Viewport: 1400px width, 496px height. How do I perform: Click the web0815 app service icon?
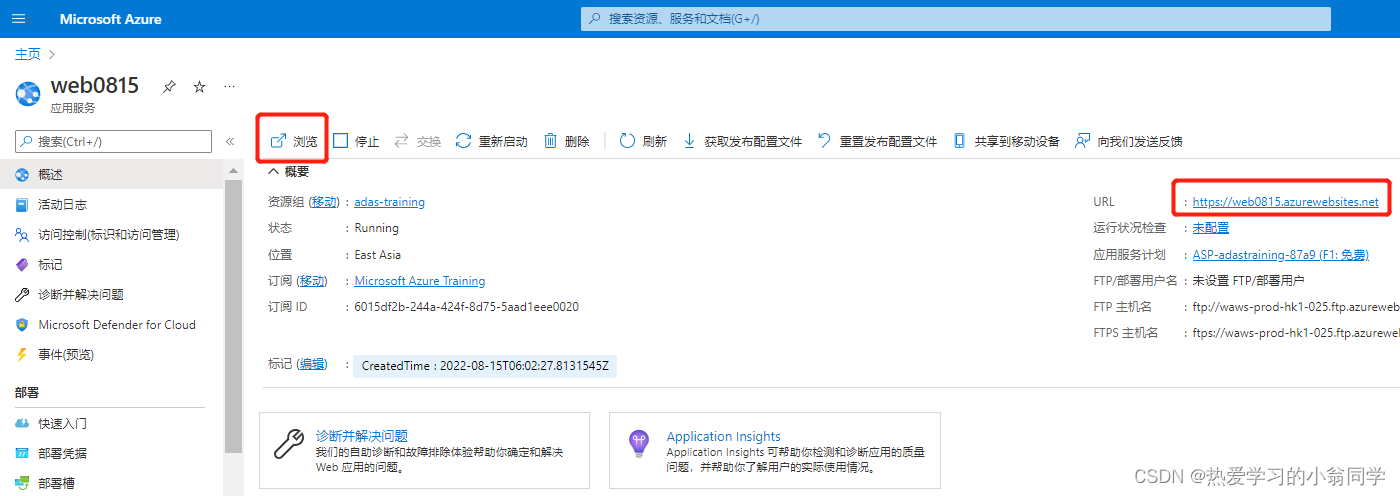pos(27,93)
